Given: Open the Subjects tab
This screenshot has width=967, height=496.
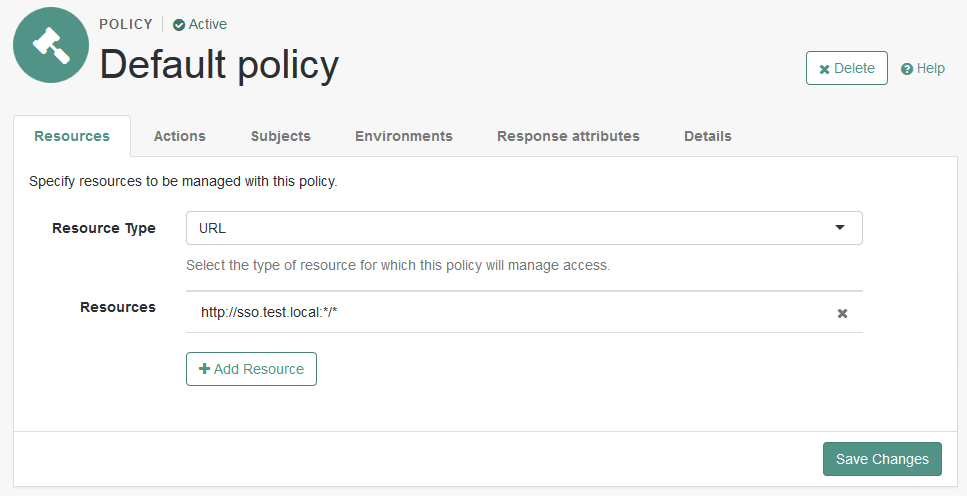Looking at the screenshot, I should (x=280, y=136).
